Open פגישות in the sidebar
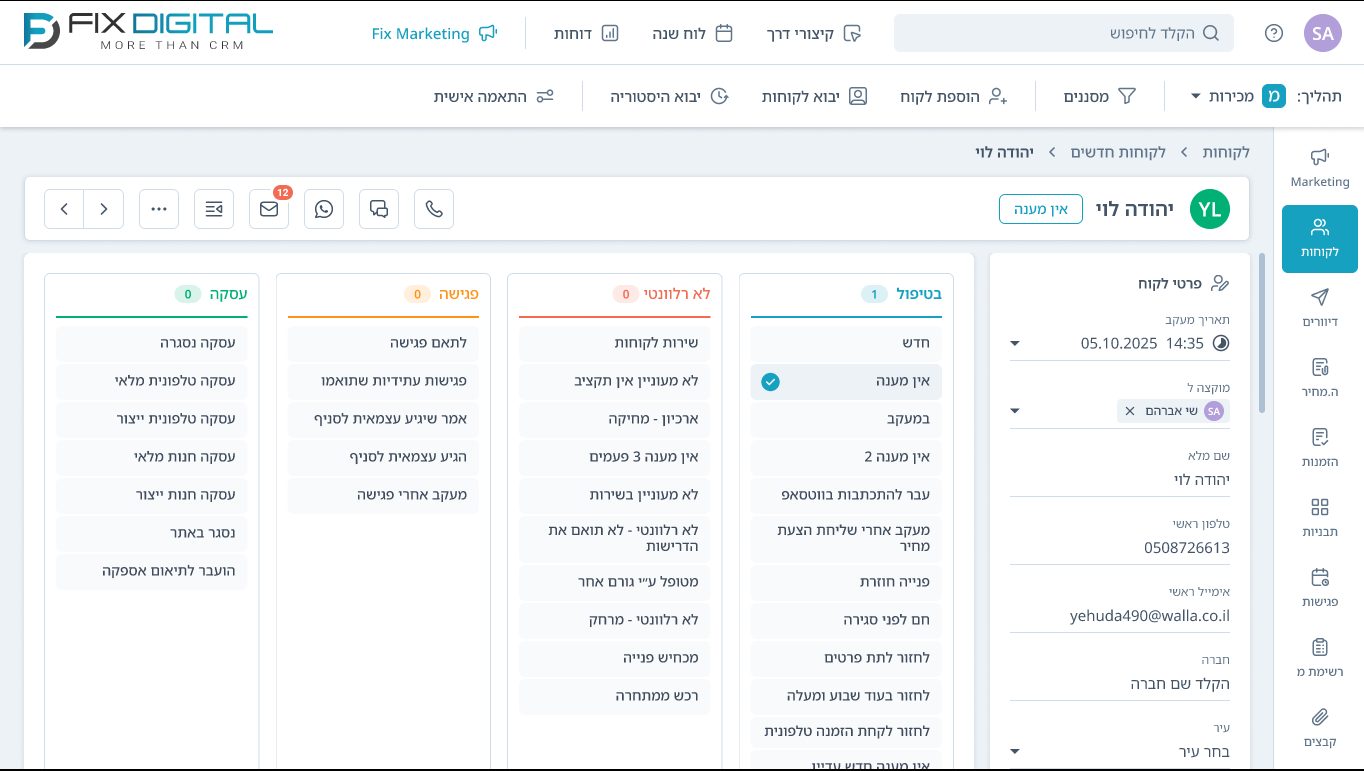This screenshot has height=771, width=1364. (1320, 588)
